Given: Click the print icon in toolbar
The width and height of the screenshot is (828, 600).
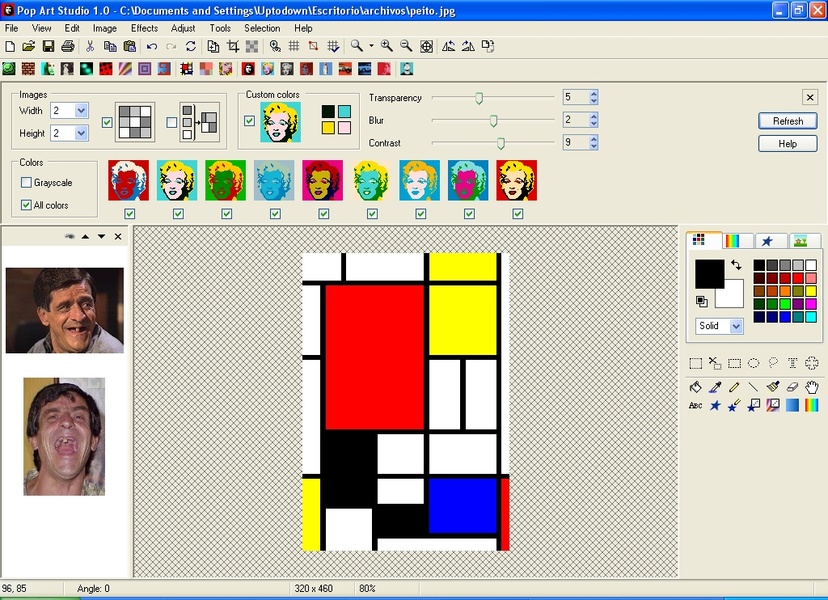Looking at the screenshot, I should (67, 46).
